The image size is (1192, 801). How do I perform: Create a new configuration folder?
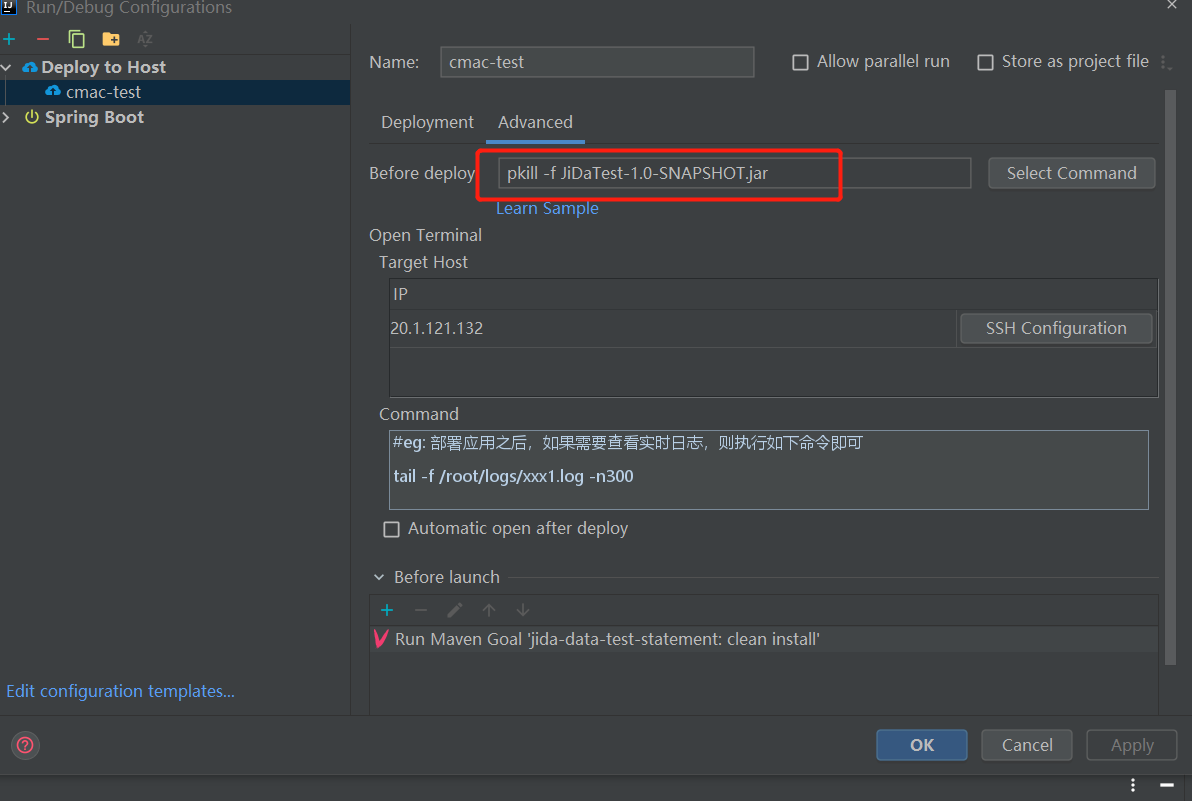111,38
